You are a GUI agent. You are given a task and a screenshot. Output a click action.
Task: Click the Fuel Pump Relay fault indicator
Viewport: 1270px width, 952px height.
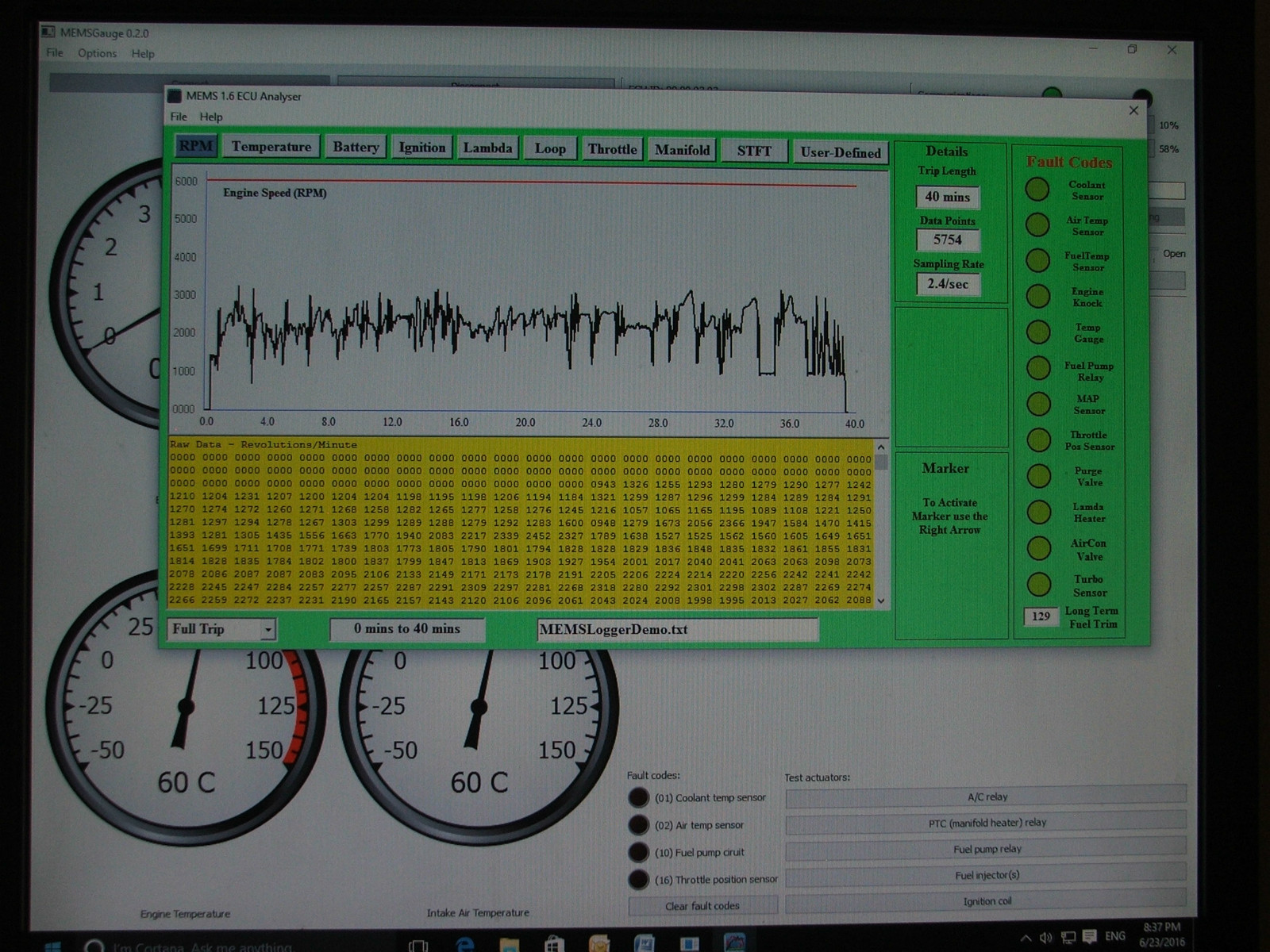click(x=1038, y=369)
